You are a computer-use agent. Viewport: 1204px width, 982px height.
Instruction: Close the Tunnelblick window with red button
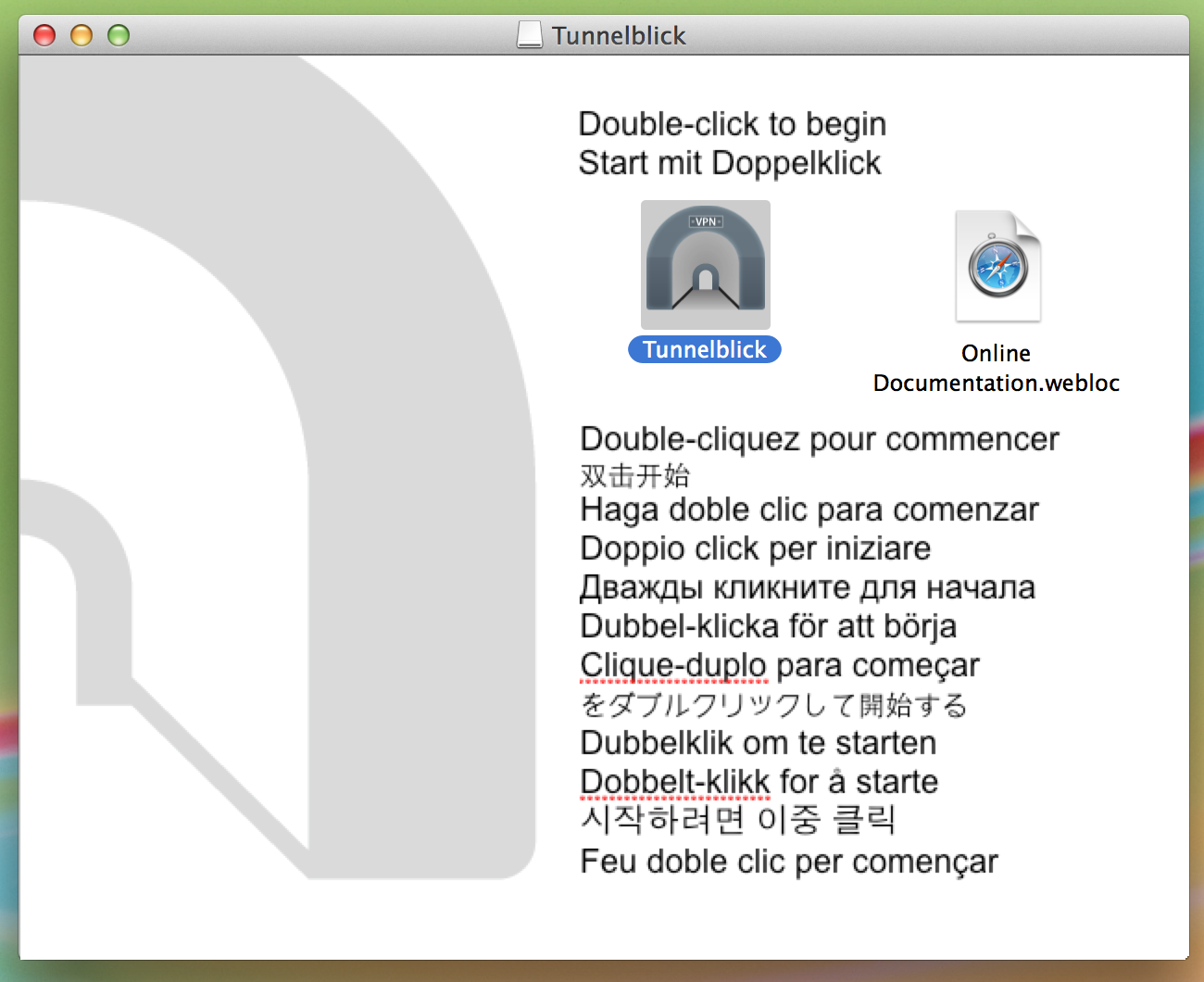44,35
